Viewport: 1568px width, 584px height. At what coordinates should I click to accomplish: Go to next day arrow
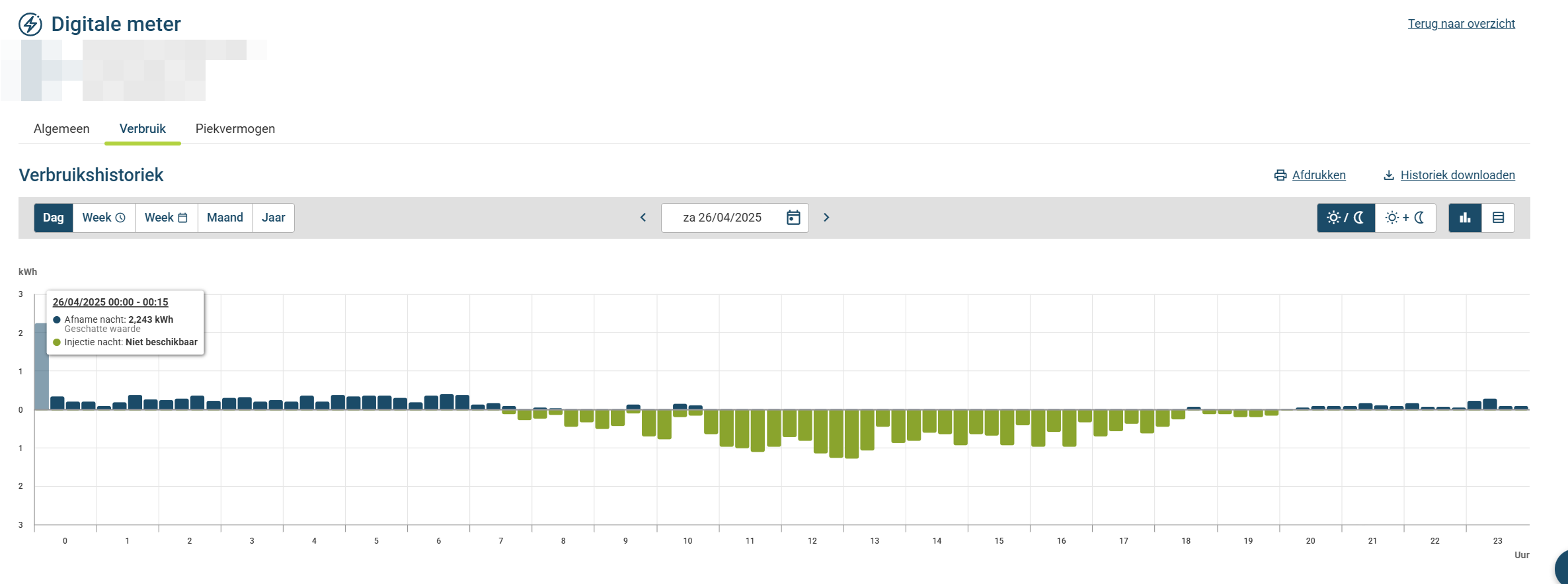[826, 218]
